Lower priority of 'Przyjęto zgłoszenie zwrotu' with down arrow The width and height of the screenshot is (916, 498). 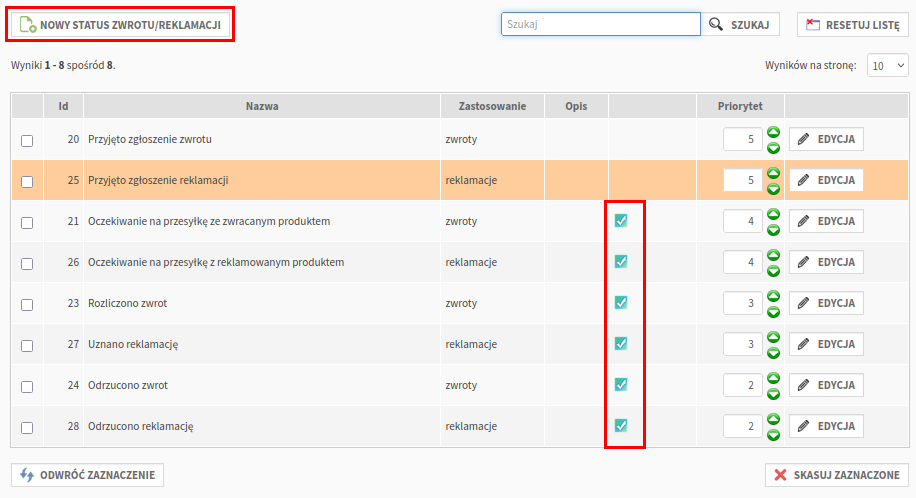coord(773,148)
